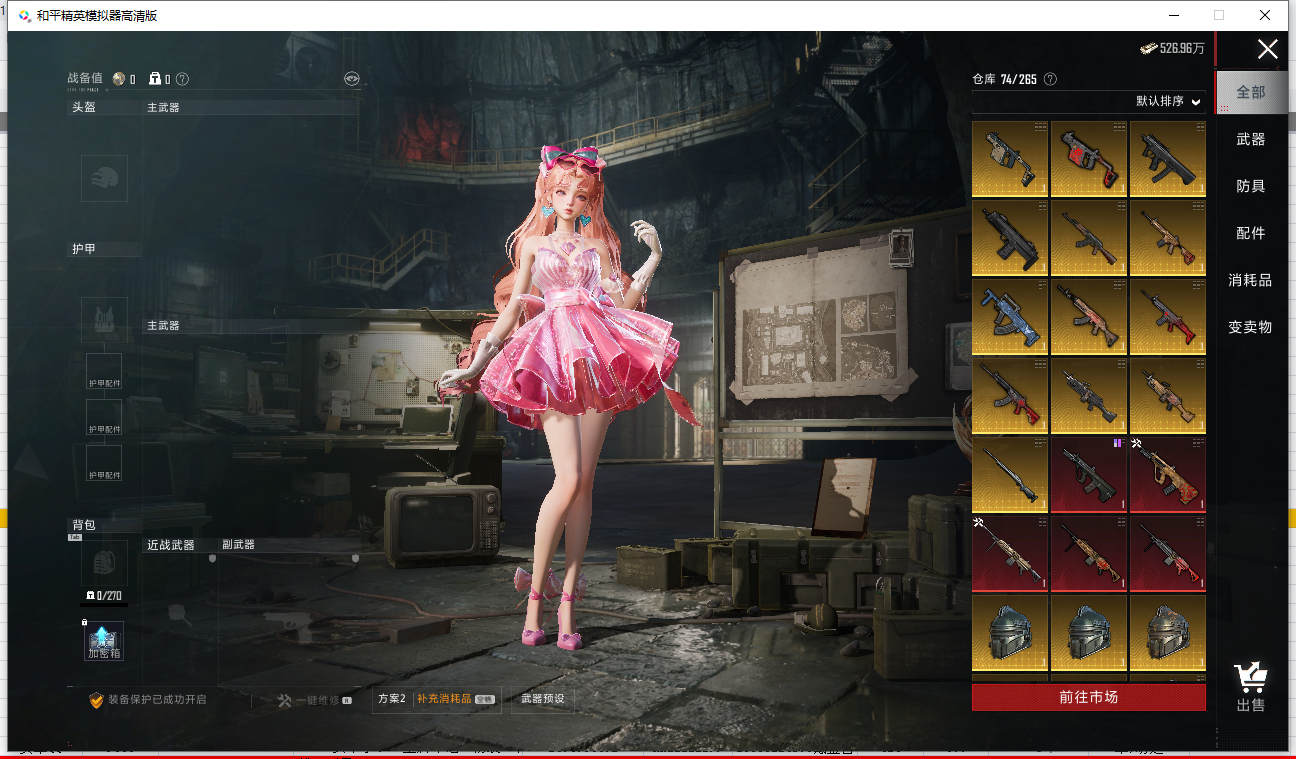Image resolution: width=1296 pixels, height=759 pixels.
Task: Open the backpack slot icon
Action: (x=104, y=563)
